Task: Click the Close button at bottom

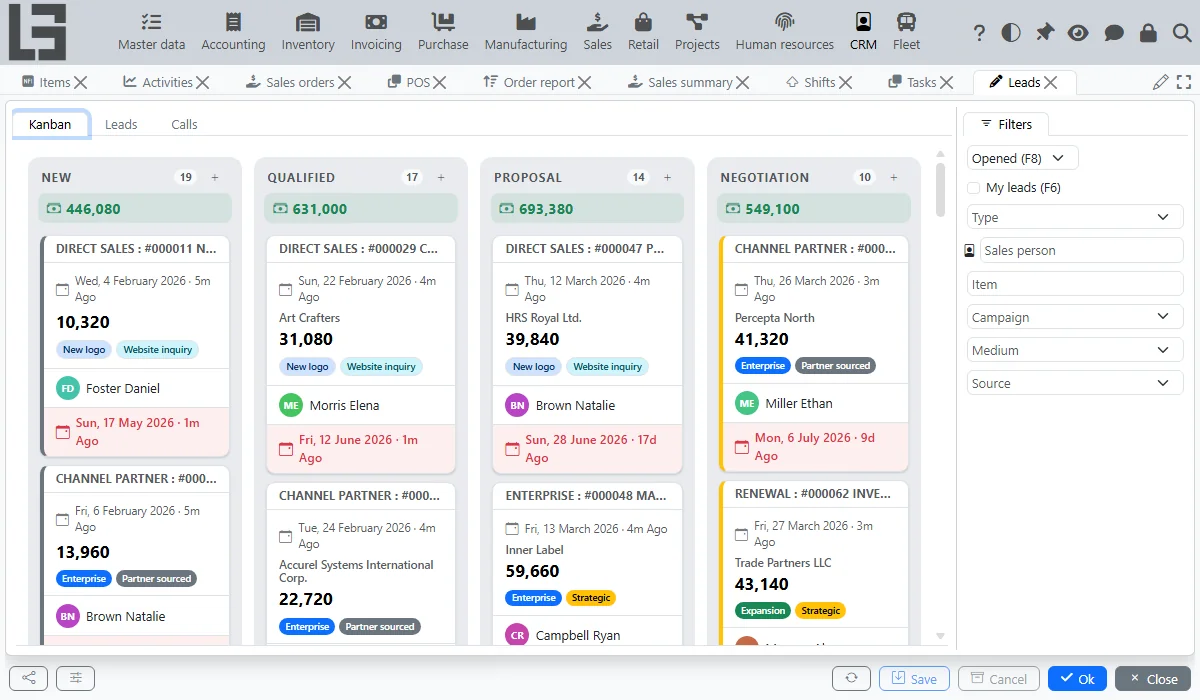Action: coord(1153,679)
